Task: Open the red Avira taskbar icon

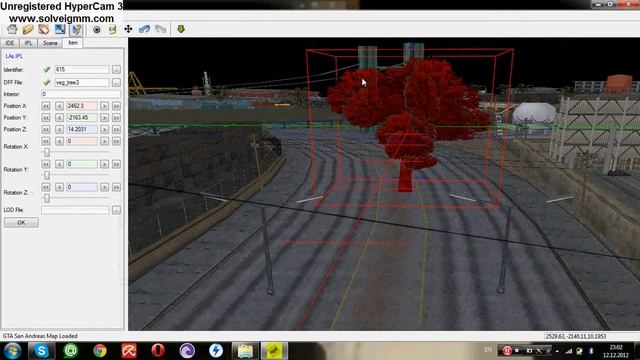Action: [129, 351]
